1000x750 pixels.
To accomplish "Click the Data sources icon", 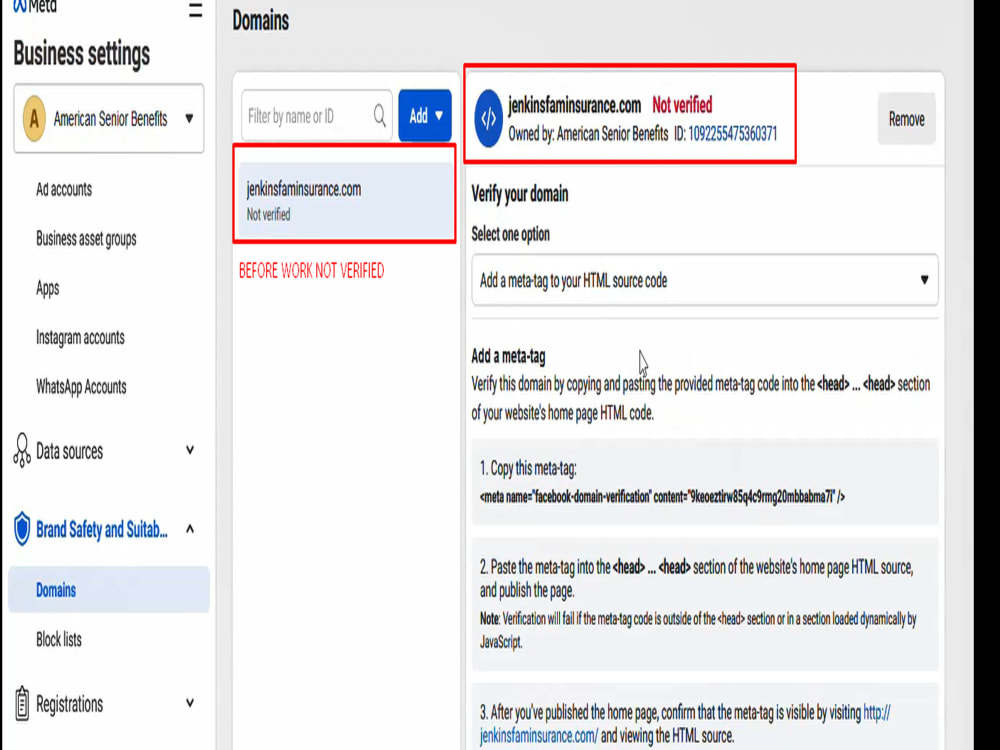I will click(x=22, y=450).
